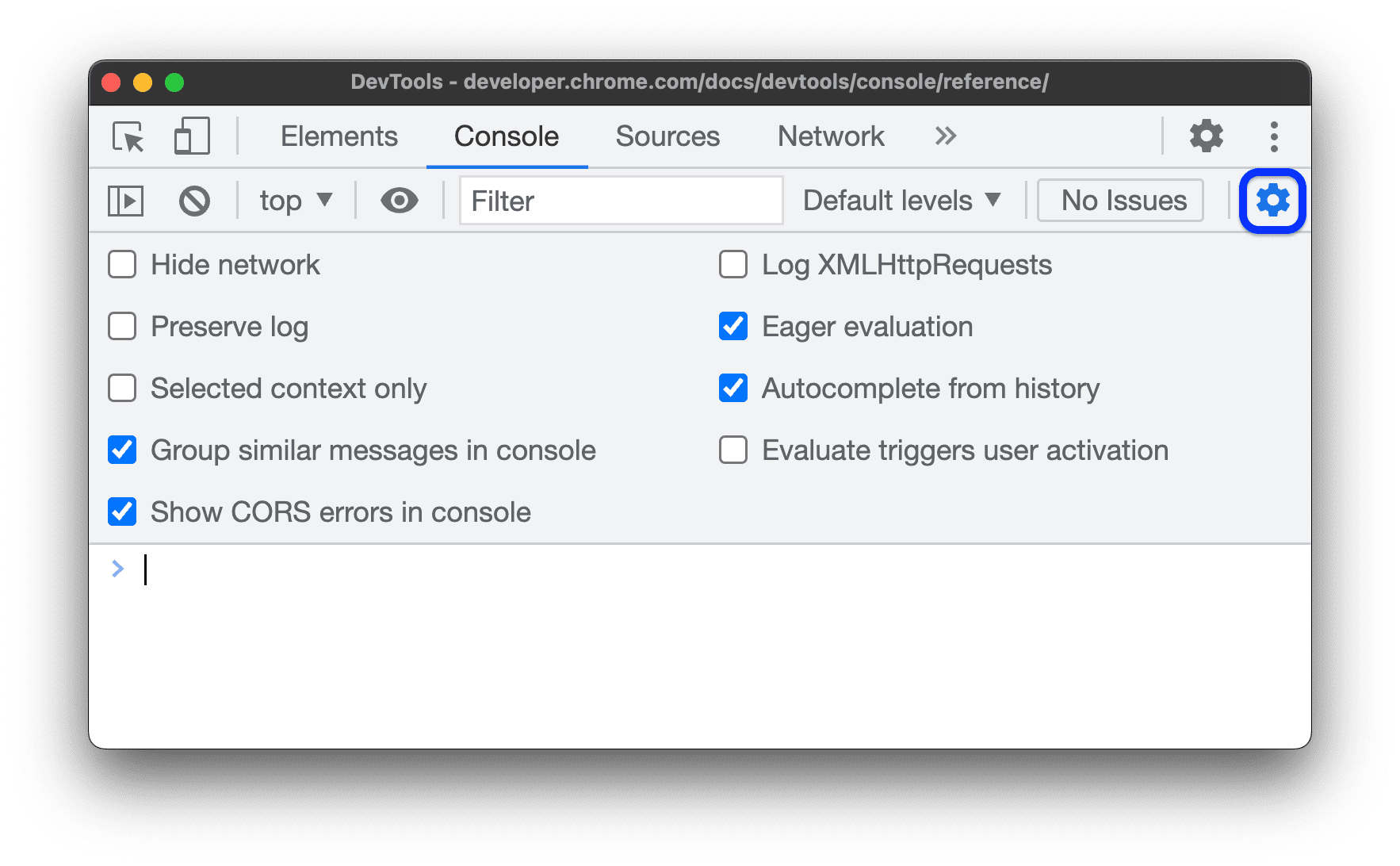
Task: Click inside the Filter input field
Action: coord(621,201)
